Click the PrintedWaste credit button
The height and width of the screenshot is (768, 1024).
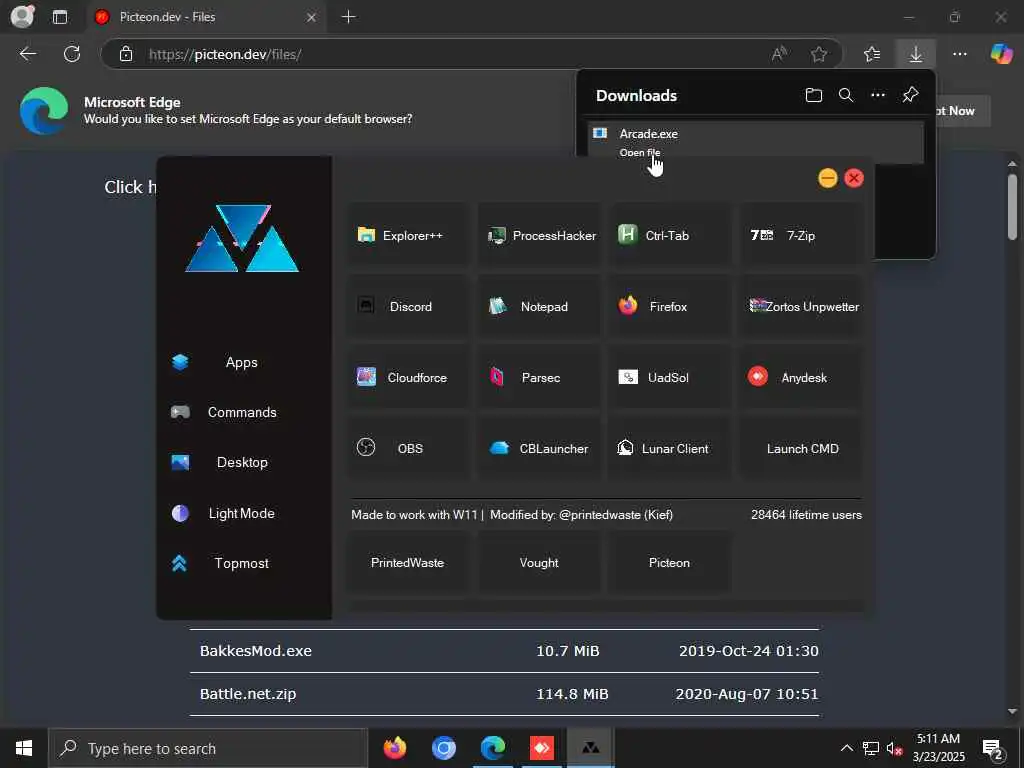[406, 562]
